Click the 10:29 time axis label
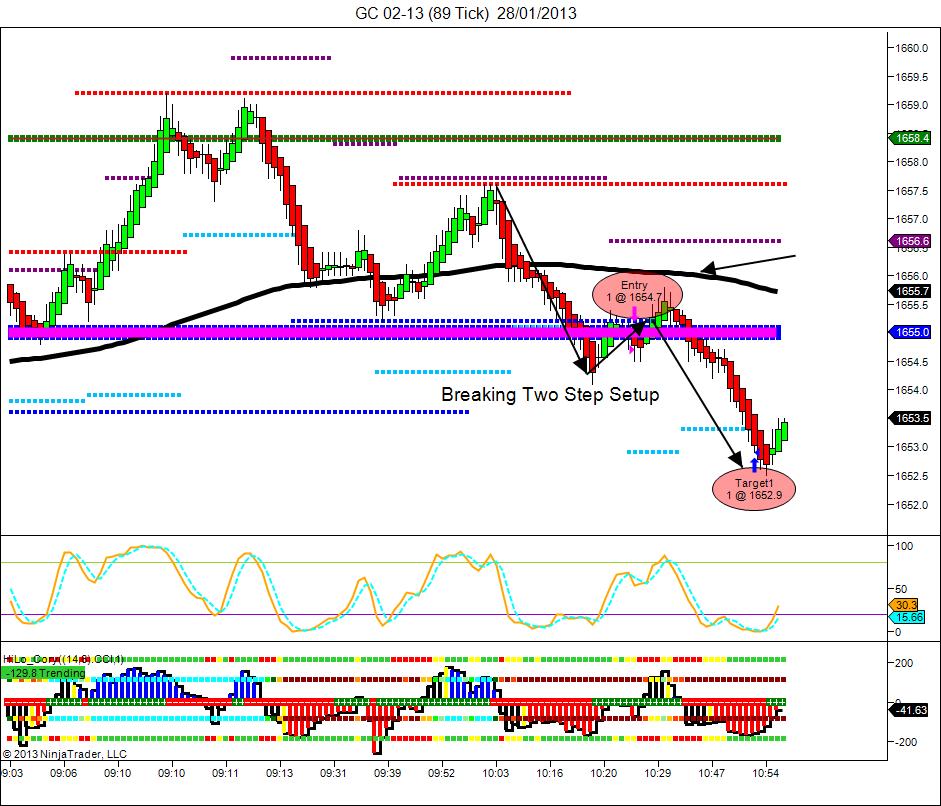The width and height of the screenshot is (941, 806). [657, 773]
